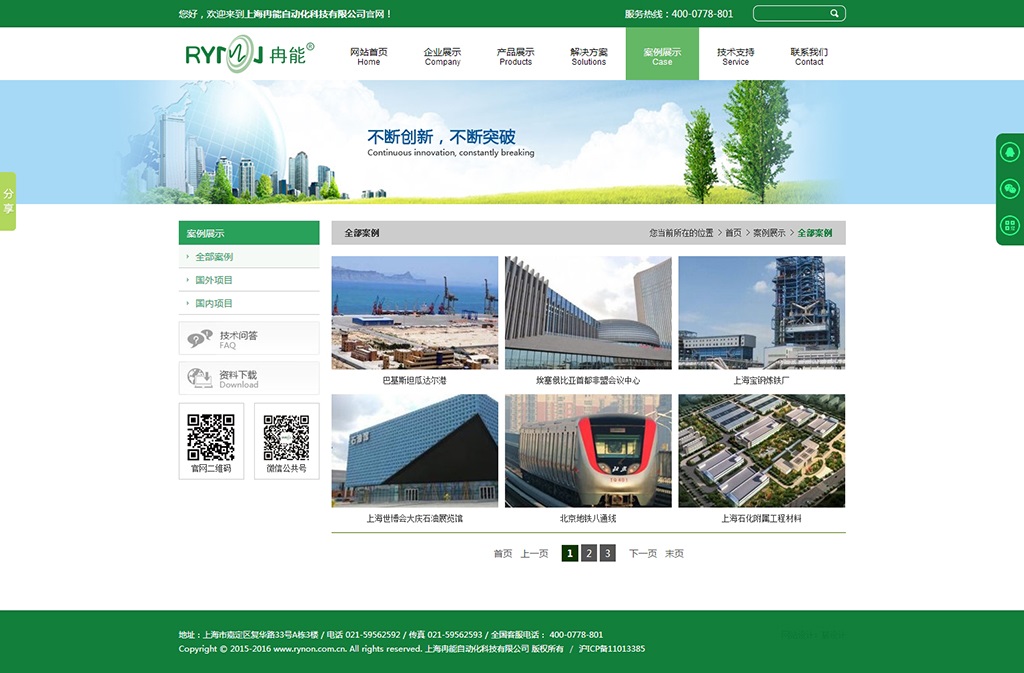This screenshot has width=1024, height=673.
Task: Open the WeChat icon in side panel
Action: [x=1010, y=189]
